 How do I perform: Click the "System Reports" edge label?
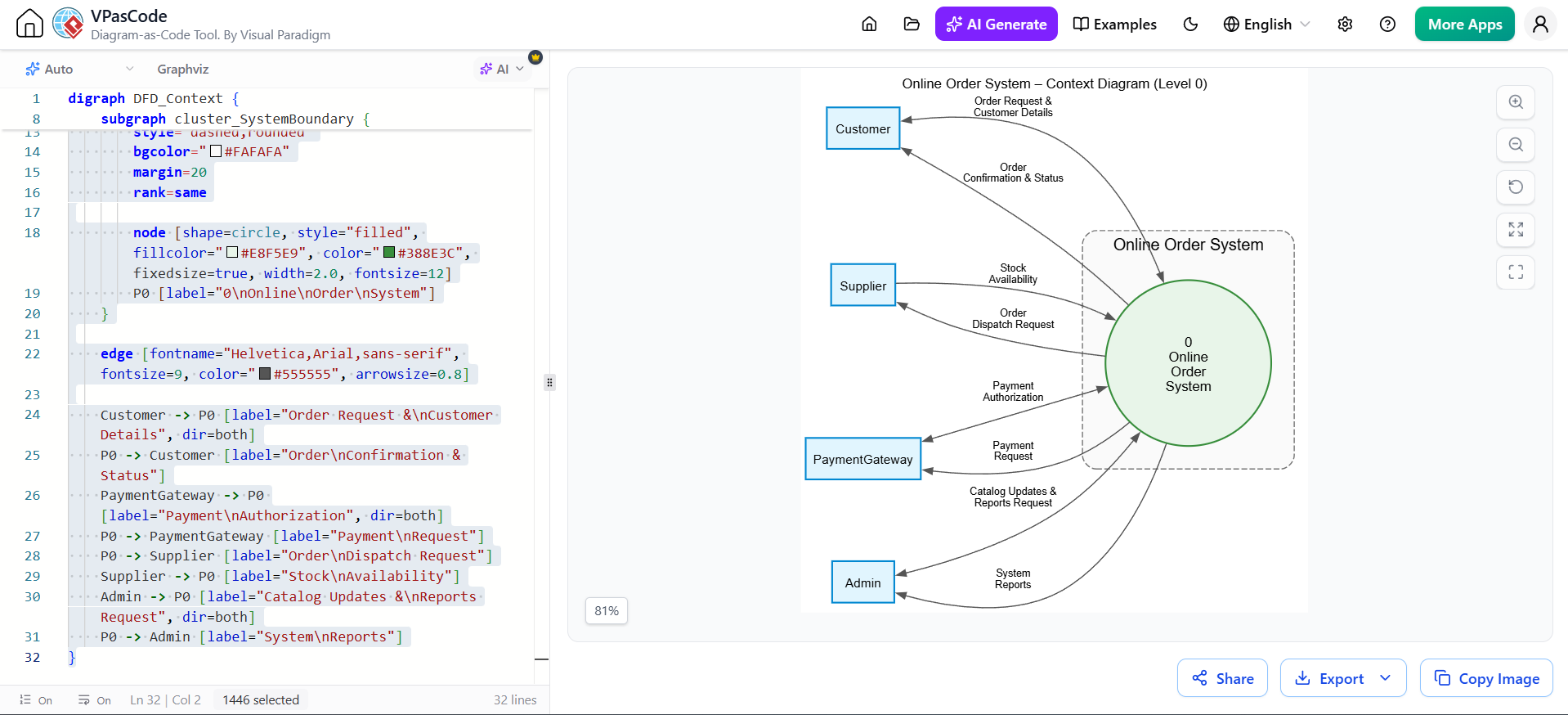[1013, 579]
